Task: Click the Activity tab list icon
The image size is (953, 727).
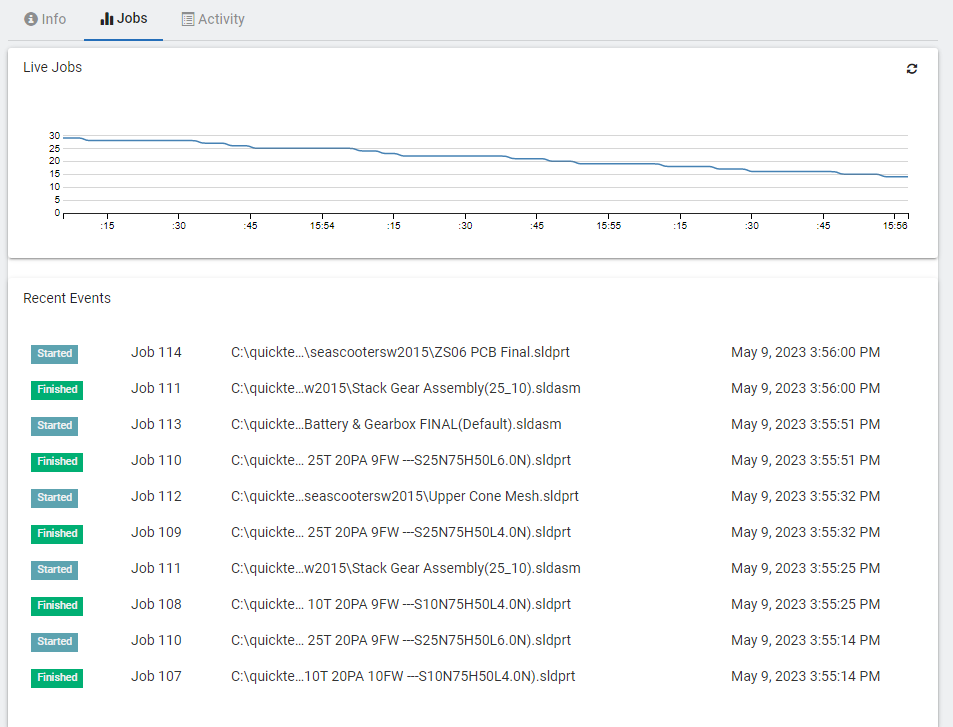Action: (188, 19)
